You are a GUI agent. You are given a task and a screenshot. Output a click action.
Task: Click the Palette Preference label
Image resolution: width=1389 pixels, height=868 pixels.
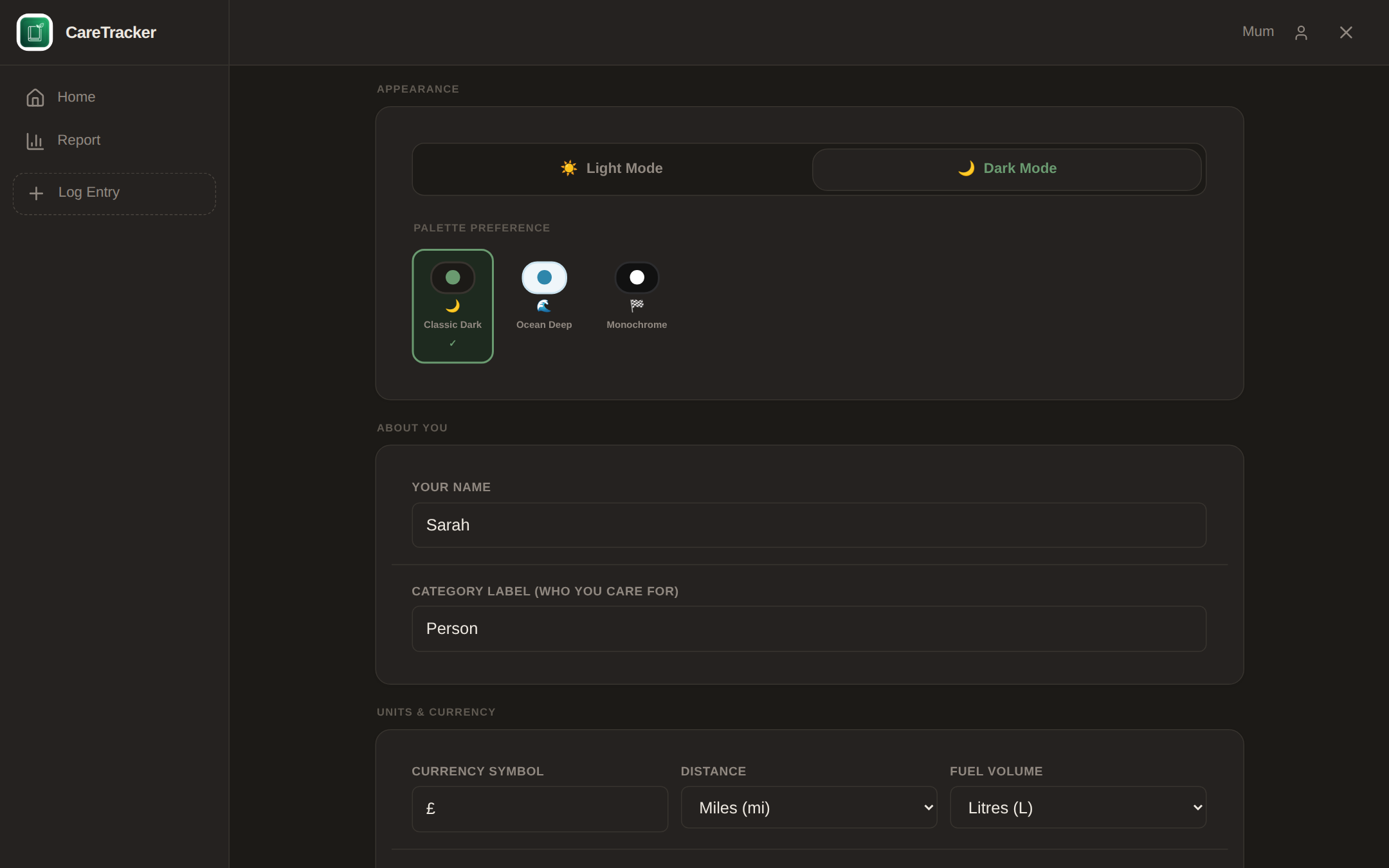pos(482,228)
